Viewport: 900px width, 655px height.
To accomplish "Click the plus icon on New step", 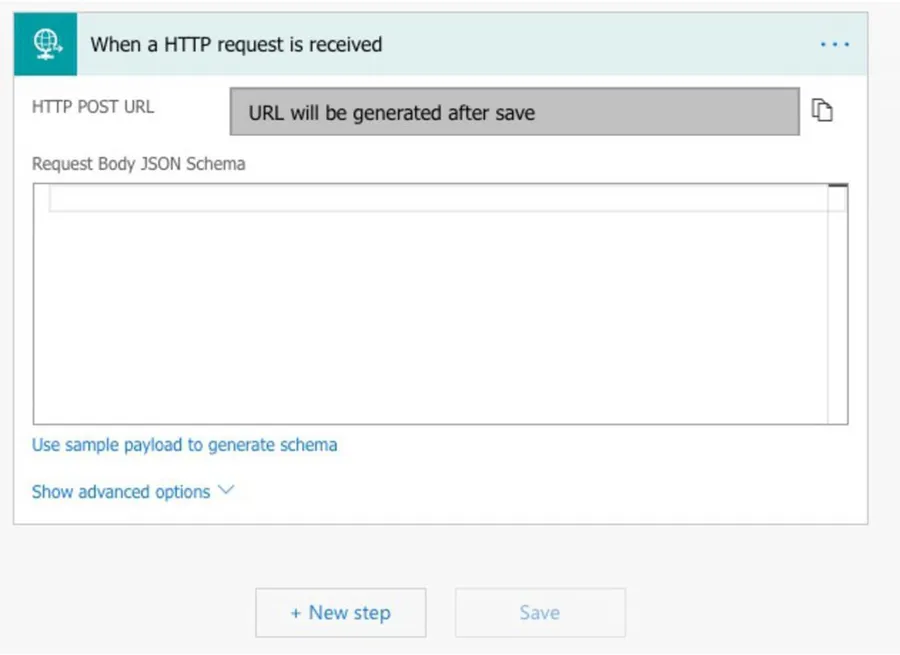I will (296, 613).
